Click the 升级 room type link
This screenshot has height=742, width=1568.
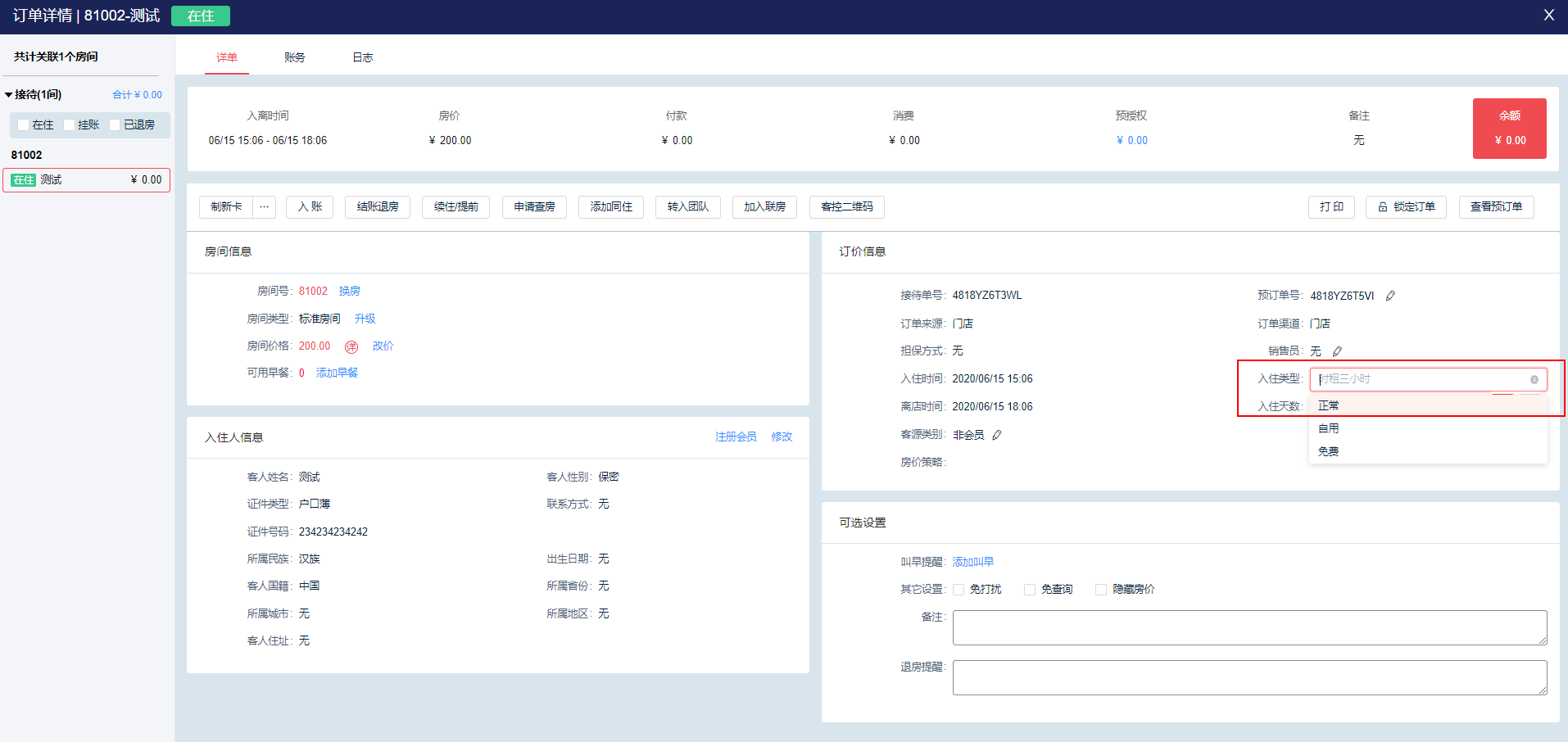[x=365, y=319]
